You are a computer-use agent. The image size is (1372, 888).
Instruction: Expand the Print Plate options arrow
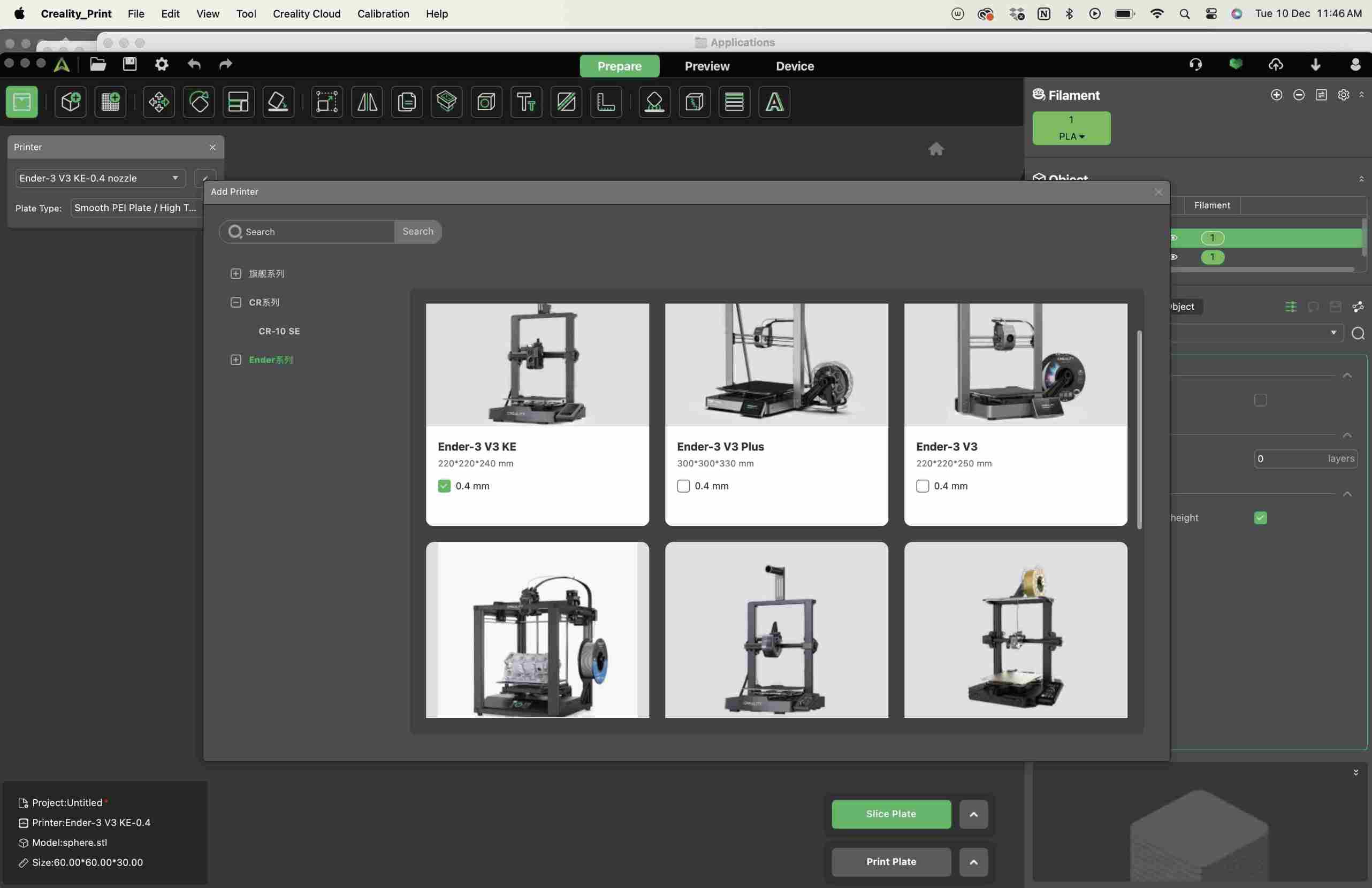coord(973,861)
